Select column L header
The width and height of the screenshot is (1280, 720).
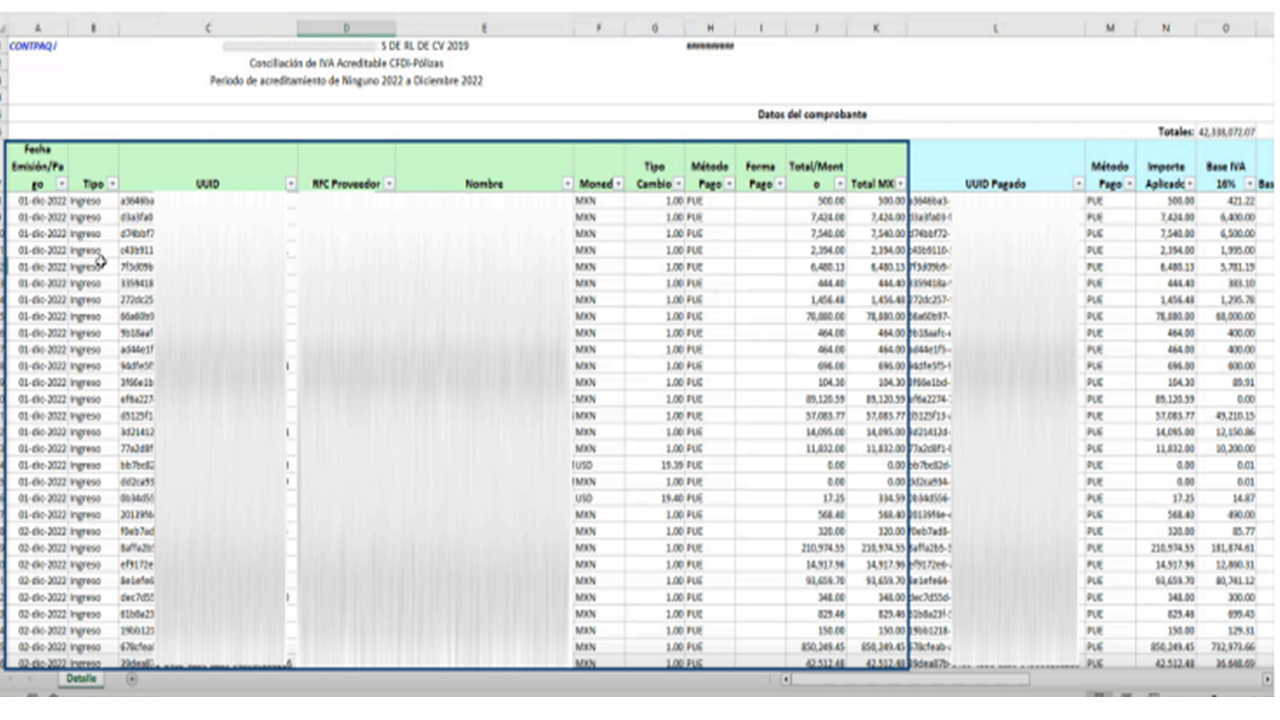996,29
